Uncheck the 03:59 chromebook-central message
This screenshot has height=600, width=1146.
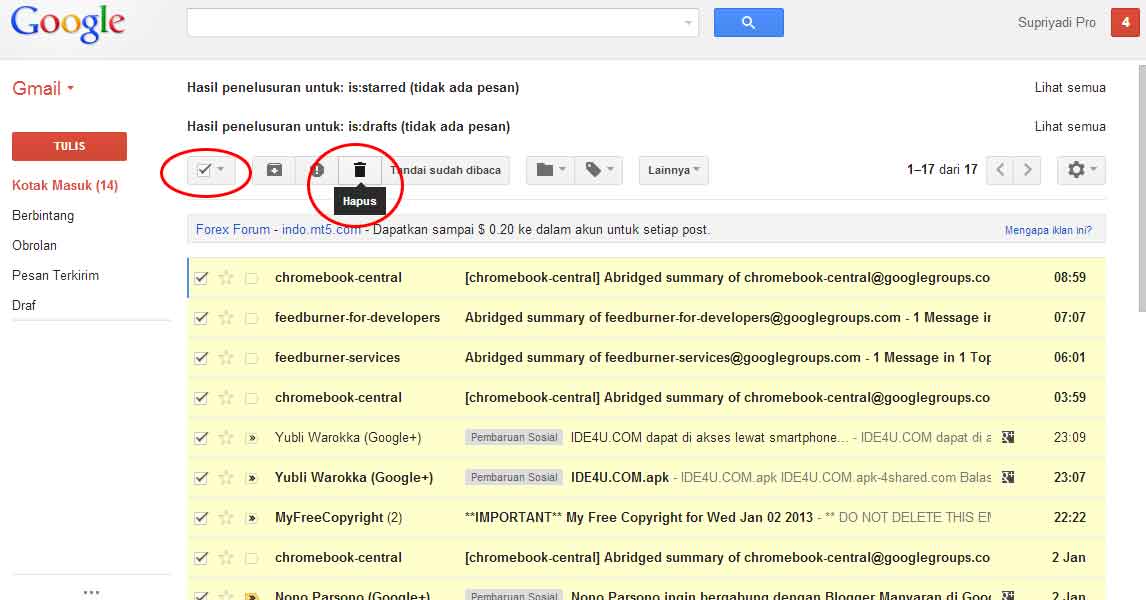pyautogui.click(x=201, y=398)
